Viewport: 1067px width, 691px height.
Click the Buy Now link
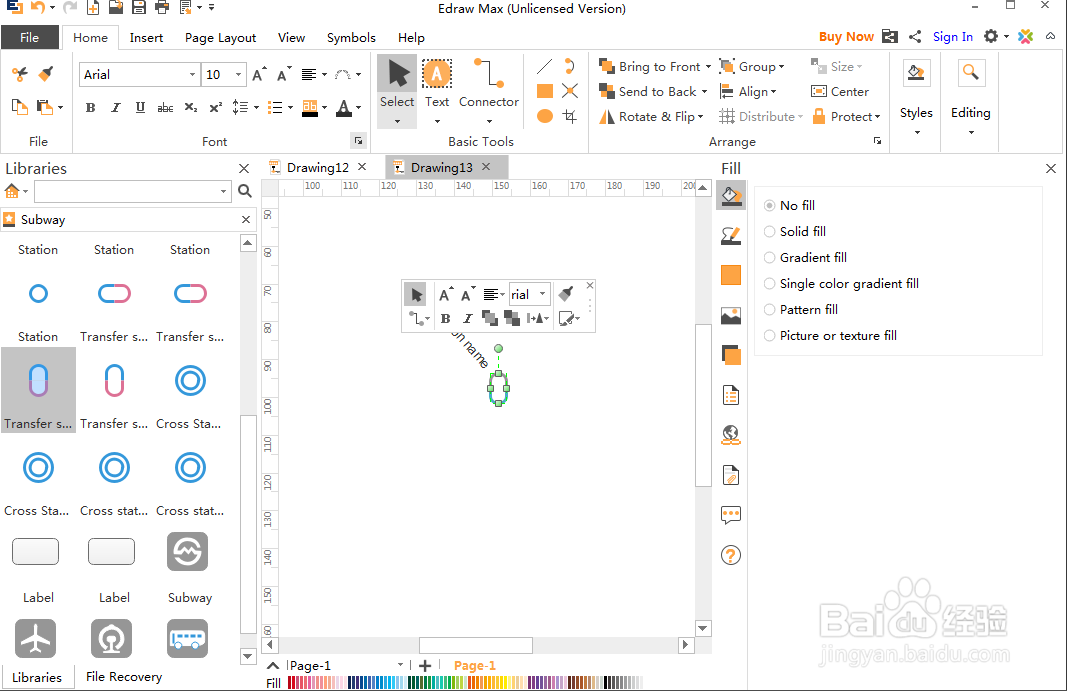pos(846,37)
